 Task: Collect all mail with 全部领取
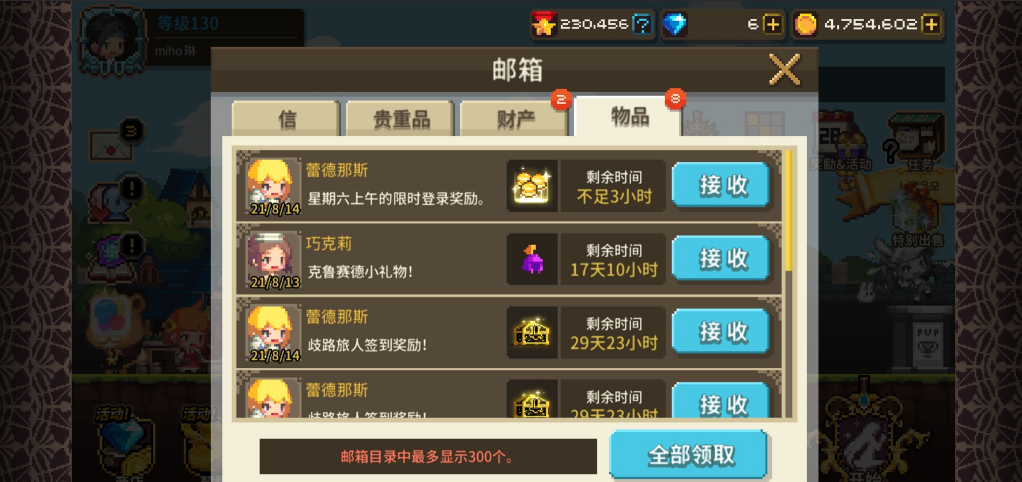click(688, 455)
